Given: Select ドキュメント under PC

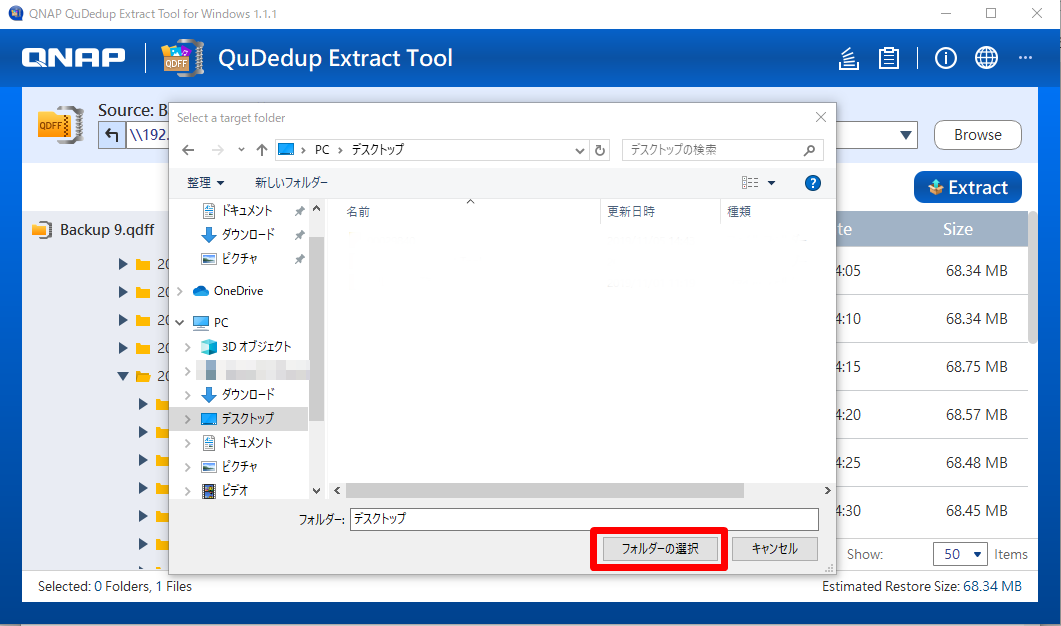Looking at the screenshot, I should [246, 443].
